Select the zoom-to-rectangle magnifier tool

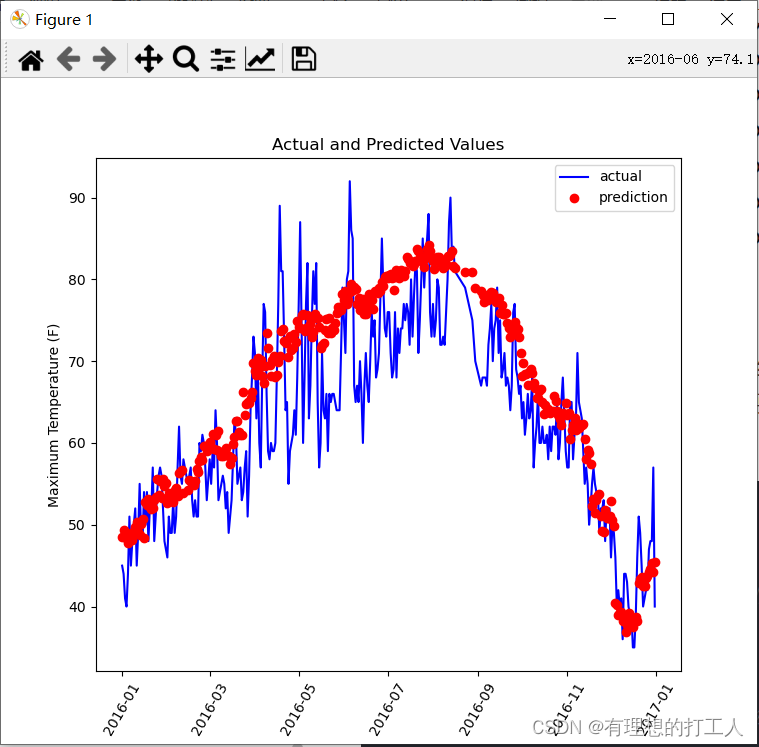[186, 59]
